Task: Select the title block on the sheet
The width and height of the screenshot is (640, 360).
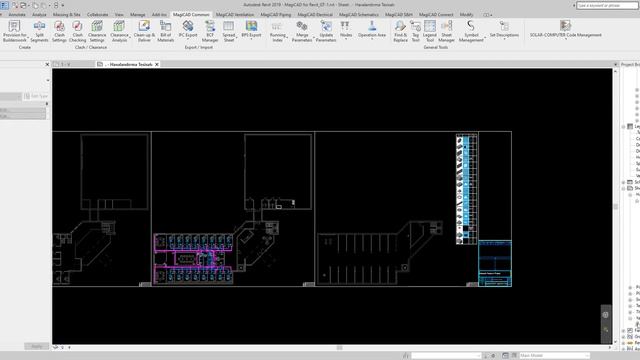Action: (495, 263)
